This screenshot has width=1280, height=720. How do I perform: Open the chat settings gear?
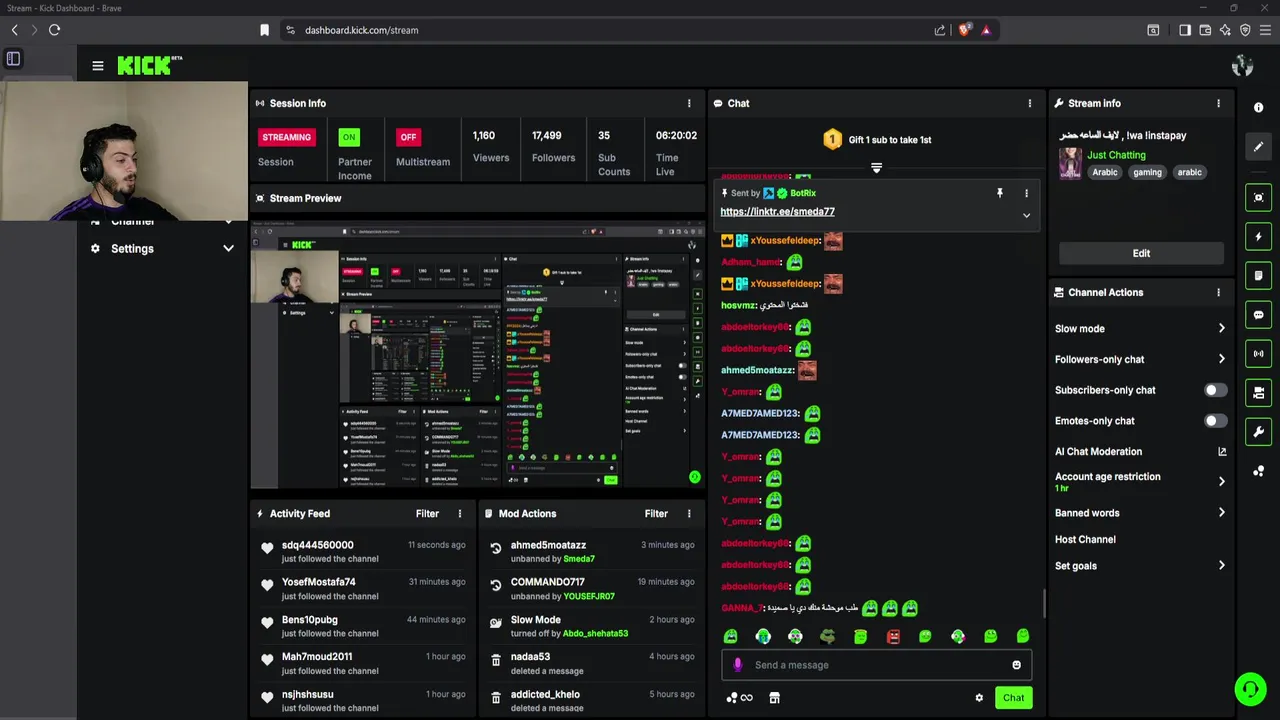tap(979, 698)
